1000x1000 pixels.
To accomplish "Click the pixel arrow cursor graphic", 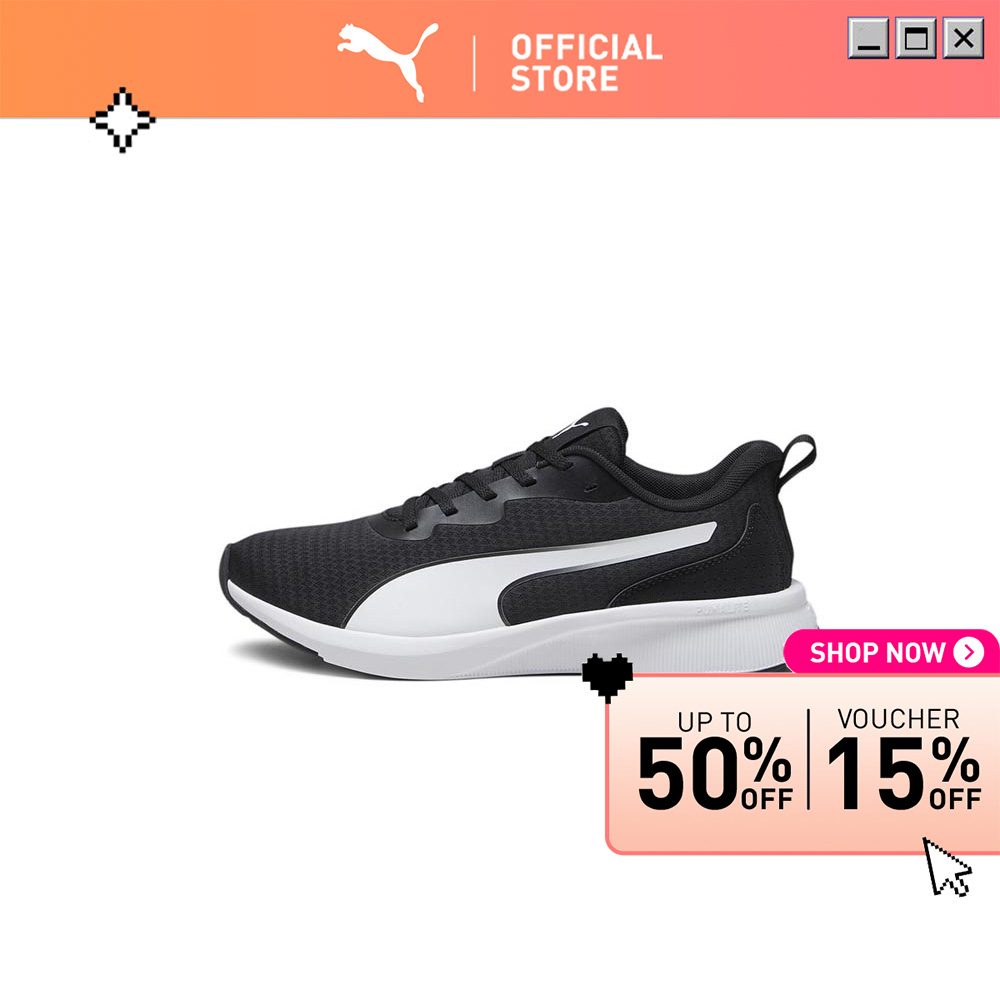I will [x=947, y=867].
